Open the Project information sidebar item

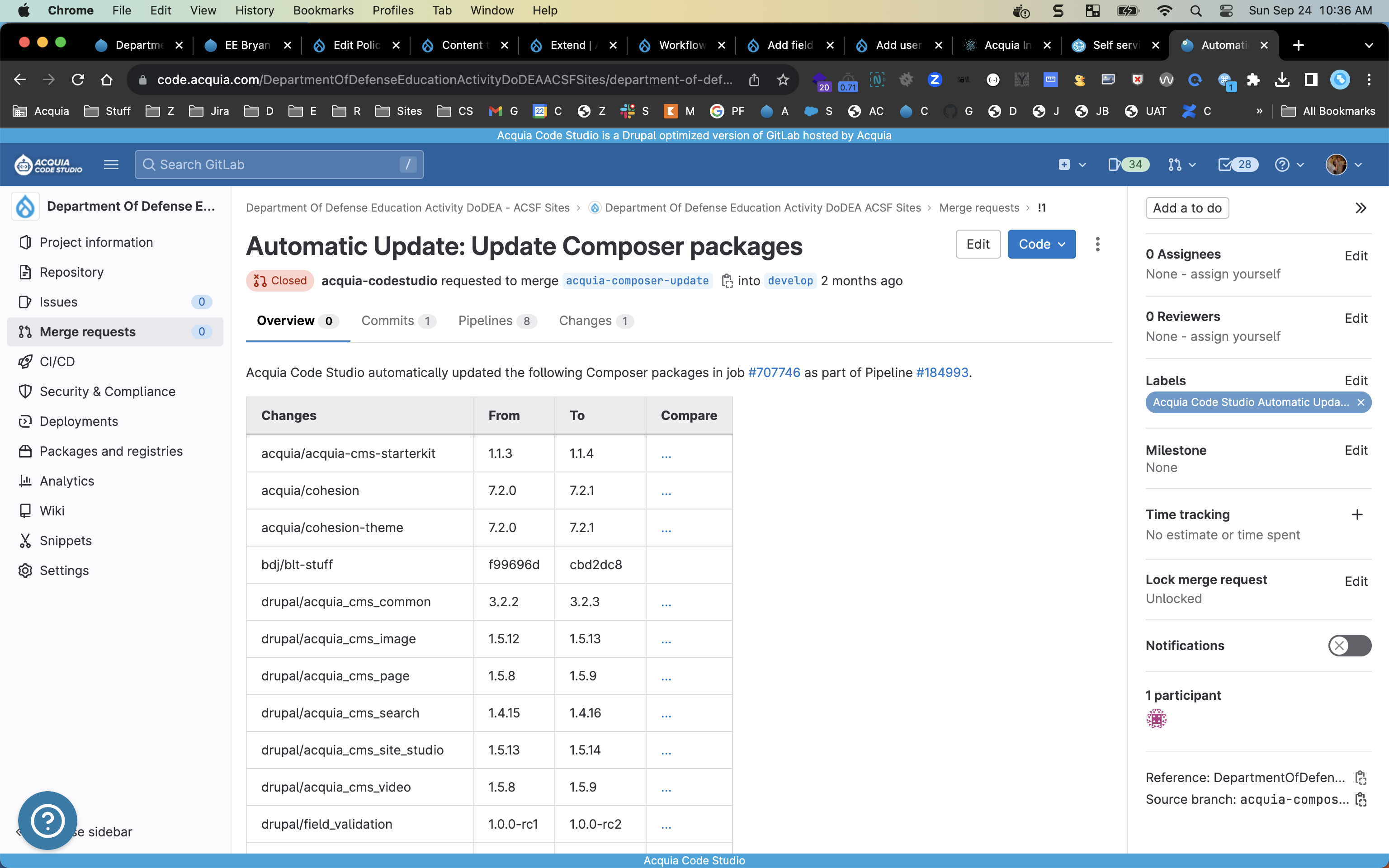(115, 242)
